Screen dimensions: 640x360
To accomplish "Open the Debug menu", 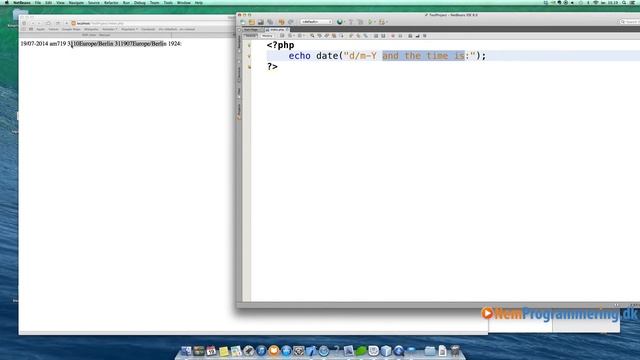I will [x=140, y=2].
